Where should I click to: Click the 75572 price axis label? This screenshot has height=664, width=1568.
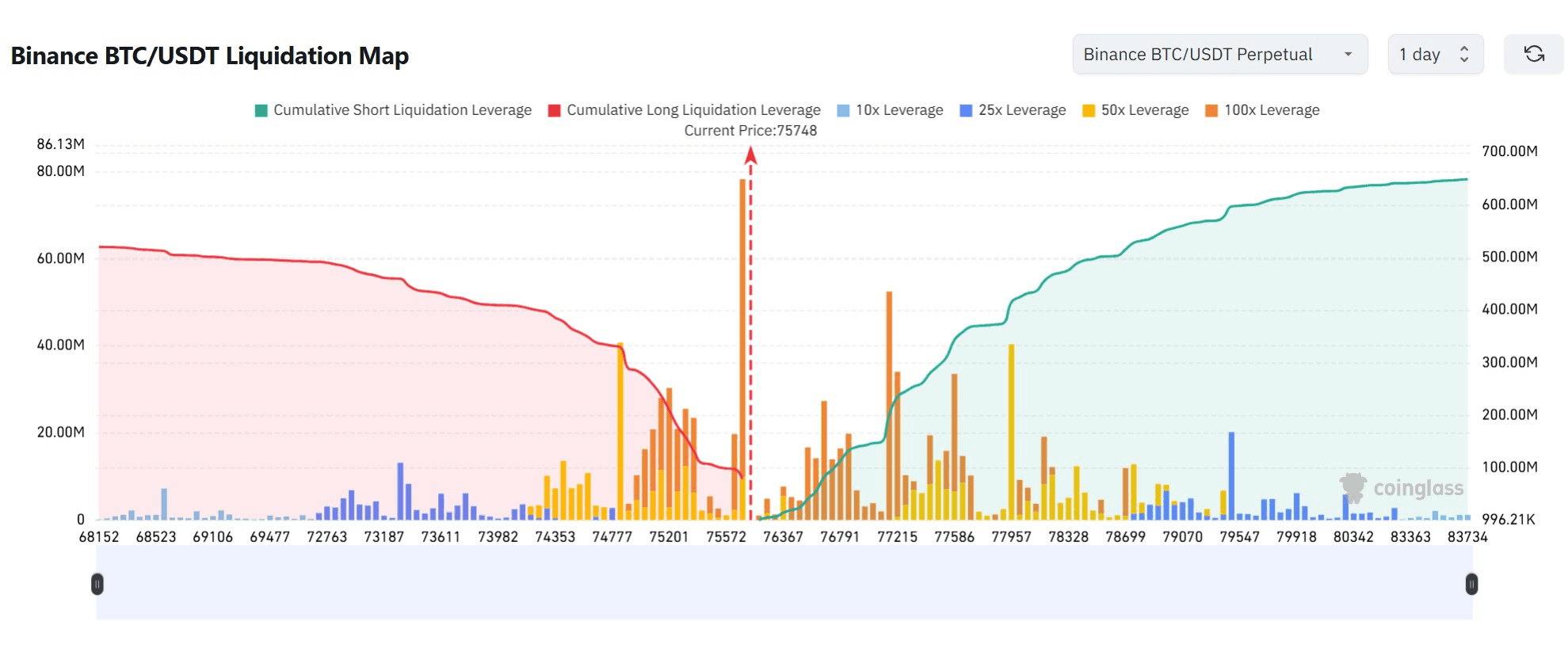726,537
